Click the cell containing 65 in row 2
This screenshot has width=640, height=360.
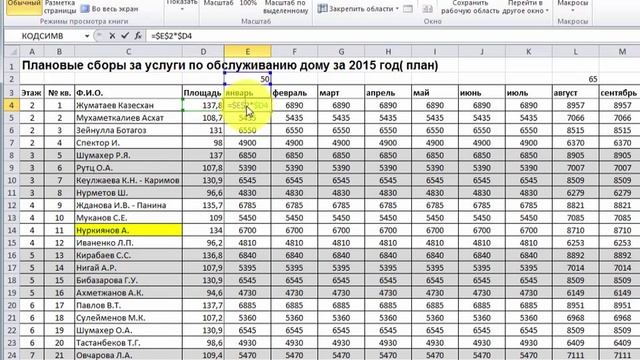click(x=576, y=79)
